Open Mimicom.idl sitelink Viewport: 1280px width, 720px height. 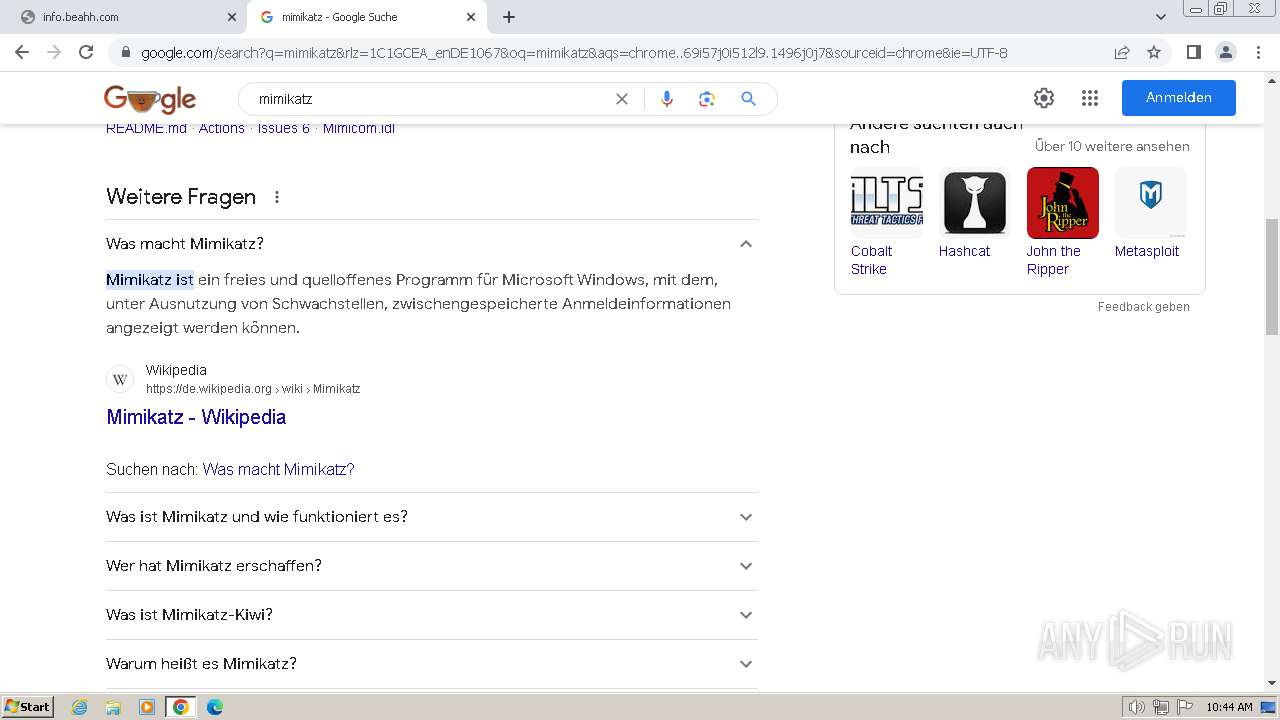coord(359,129)
